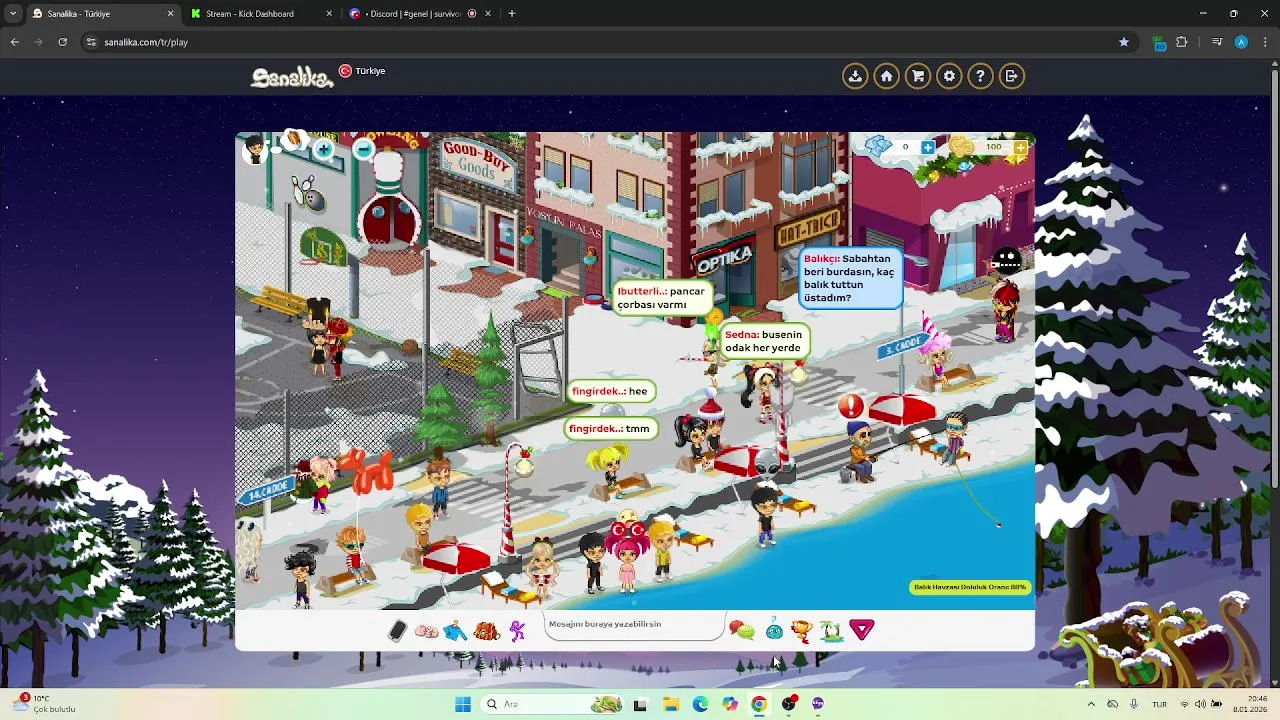The width and height of the screenshot is (1280, 720).
Task: Click the Balık Havzası Doluluk Oranı indicator
Action: point(970,587)
